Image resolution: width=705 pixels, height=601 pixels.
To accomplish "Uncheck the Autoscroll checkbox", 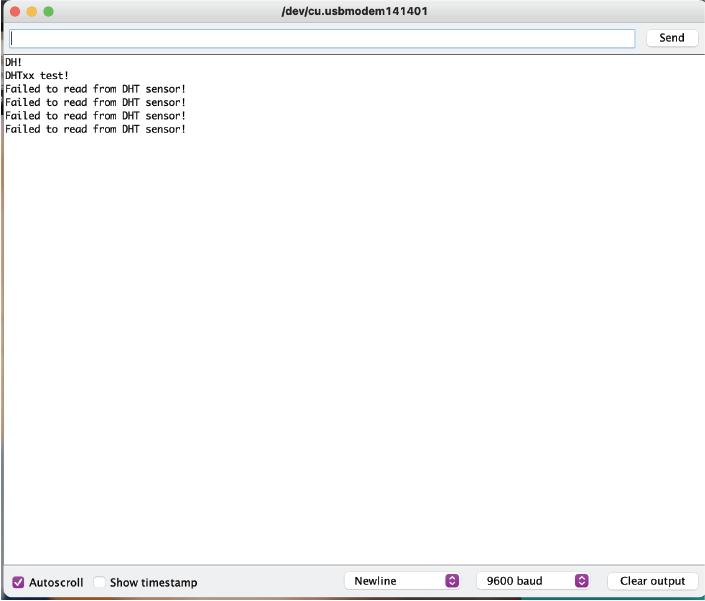I will coord(18,582).
